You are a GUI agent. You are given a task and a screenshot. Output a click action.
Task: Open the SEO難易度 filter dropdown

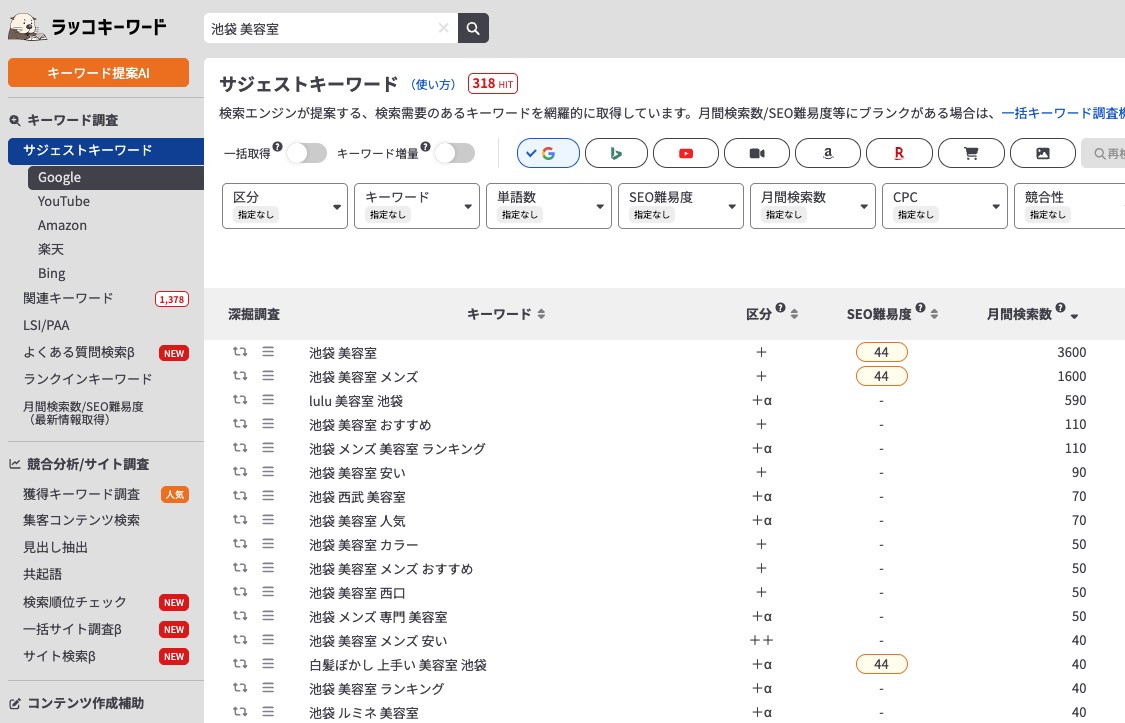(681, 206)
